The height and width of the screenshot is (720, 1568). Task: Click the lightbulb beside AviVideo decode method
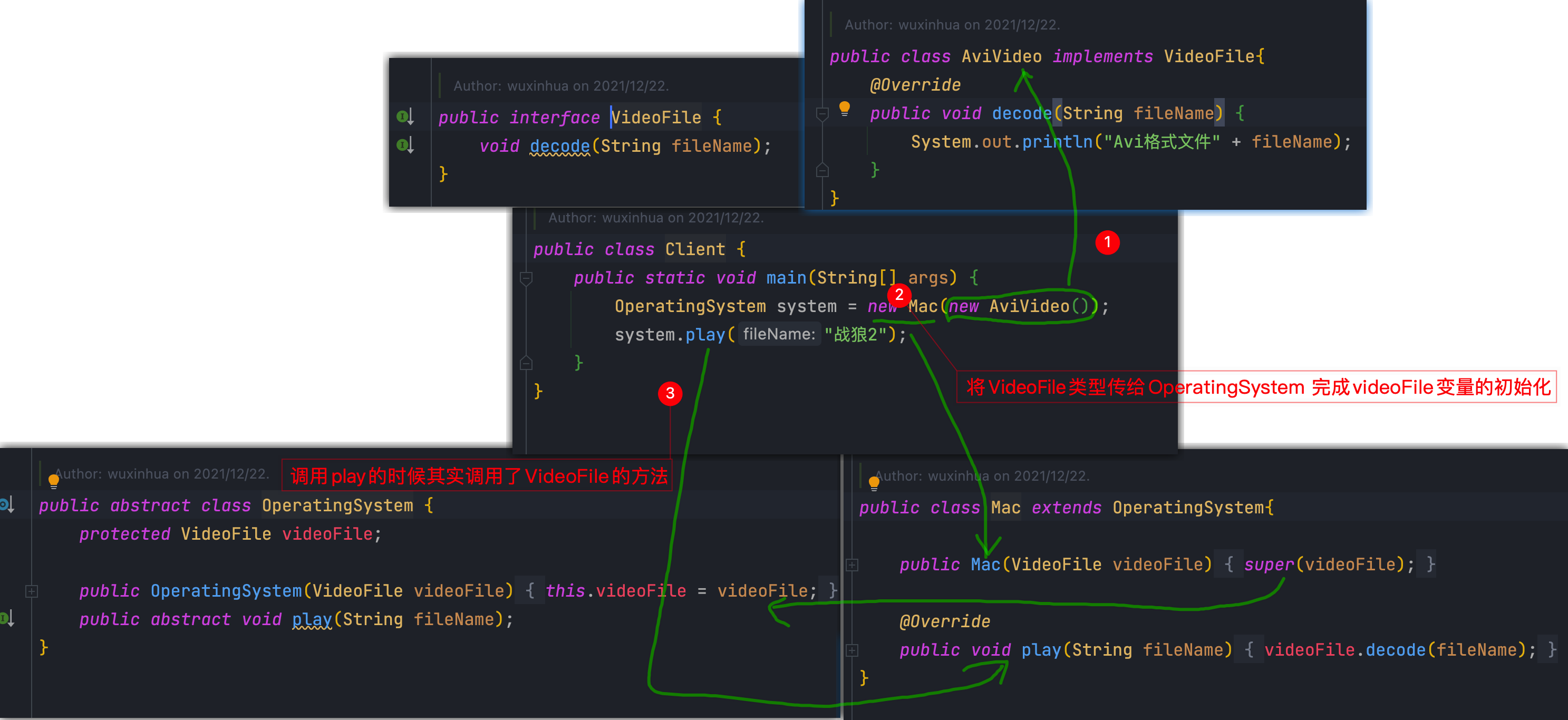click(844, 109)
